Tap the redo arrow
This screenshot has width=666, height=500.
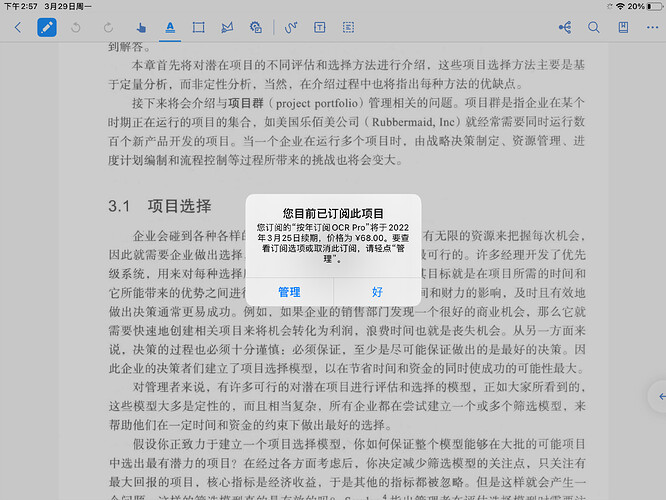point(108,28)
